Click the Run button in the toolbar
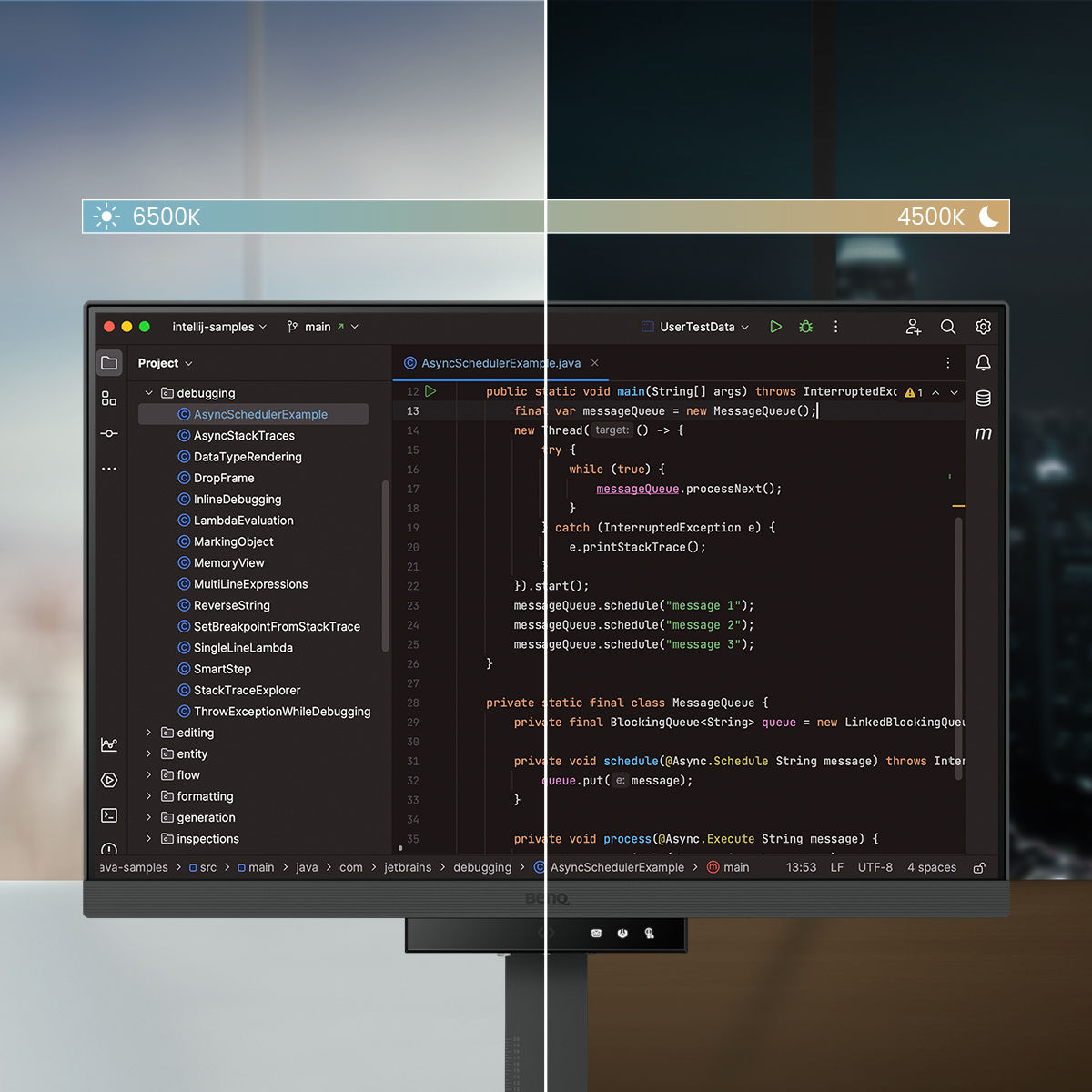Viewport: 1092px width, 1092px height. pyautogui.click(x=775, y=327)
